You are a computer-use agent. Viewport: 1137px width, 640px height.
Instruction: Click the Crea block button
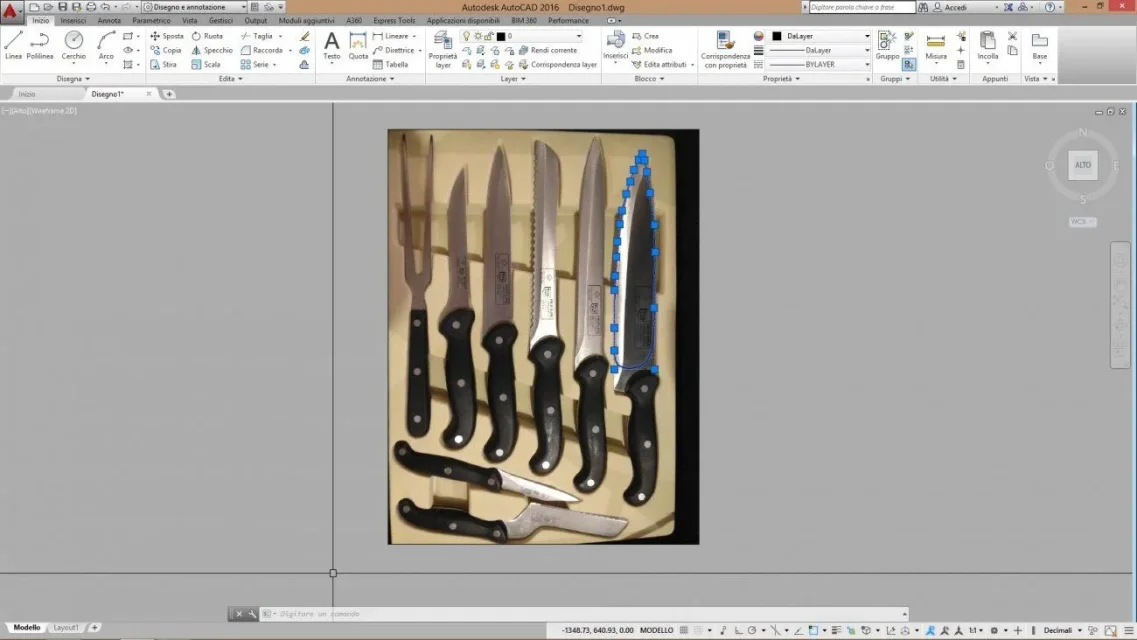tap(645, 36)
